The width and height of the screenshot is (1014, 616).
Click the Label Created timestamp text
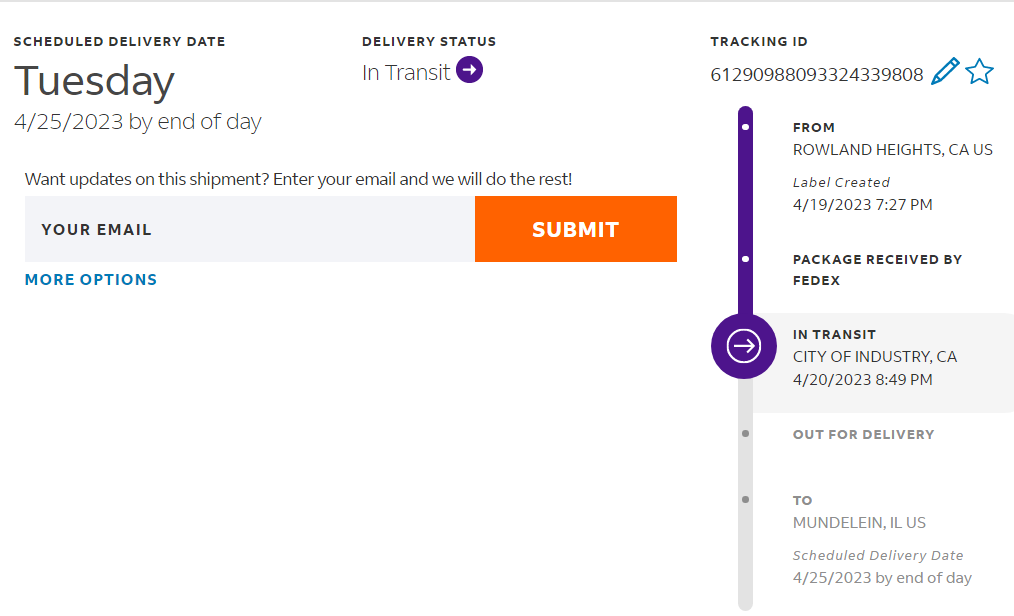coord(862,205)
